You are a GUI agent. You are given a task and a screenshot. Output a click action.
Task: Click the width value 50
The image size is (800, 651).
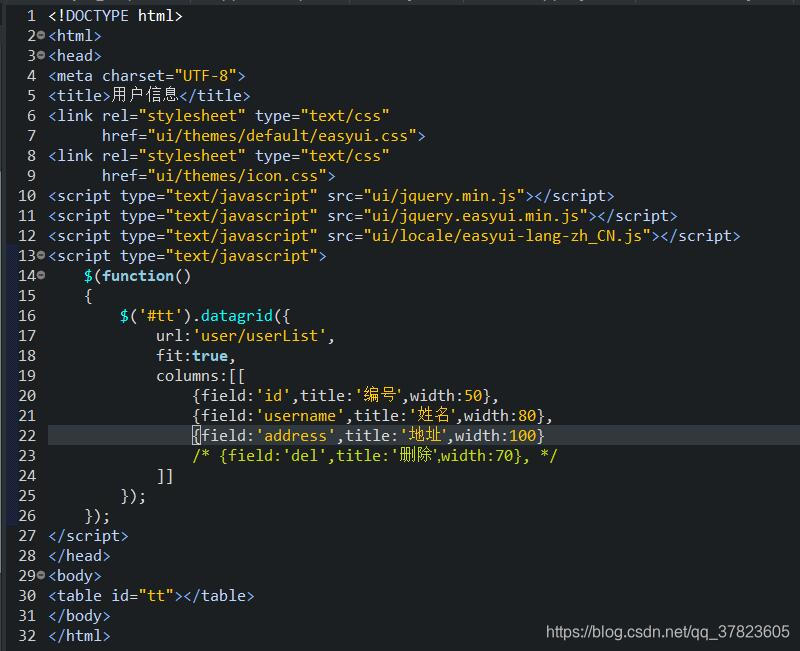tap(473, 396)
